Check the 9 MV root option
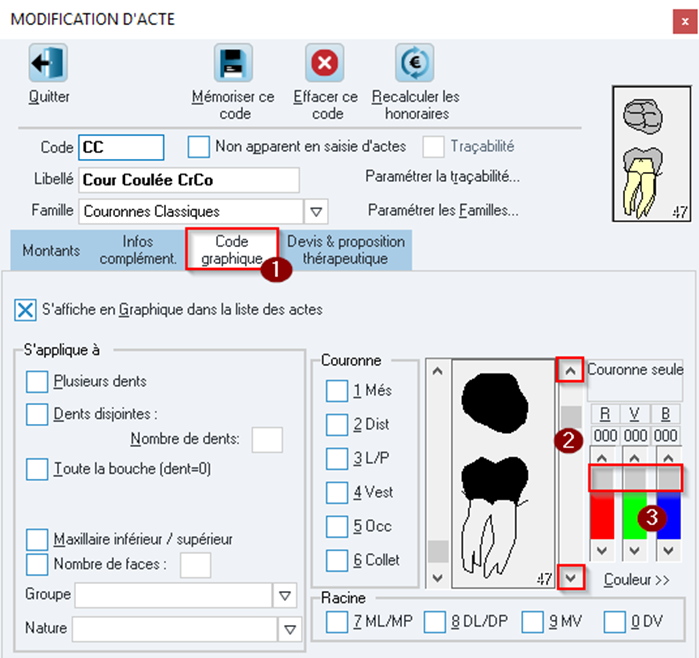The height and width of the screenshot is (658, 699). coord(533,622)
